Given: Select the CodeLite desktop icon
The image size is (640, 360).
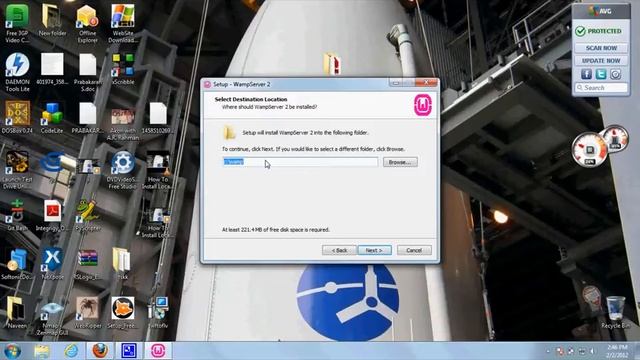Looking at the screenshot, I should click(x=52, y=118).
